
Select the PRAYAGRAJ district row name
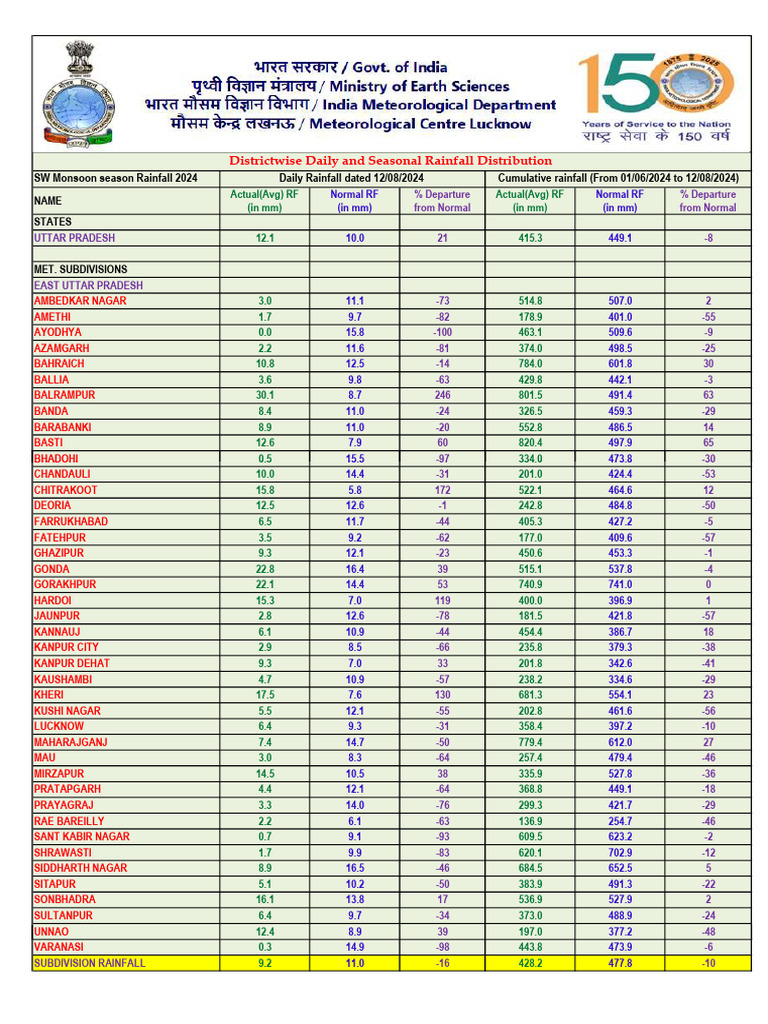pyautogui.click(x=64, y=805)
